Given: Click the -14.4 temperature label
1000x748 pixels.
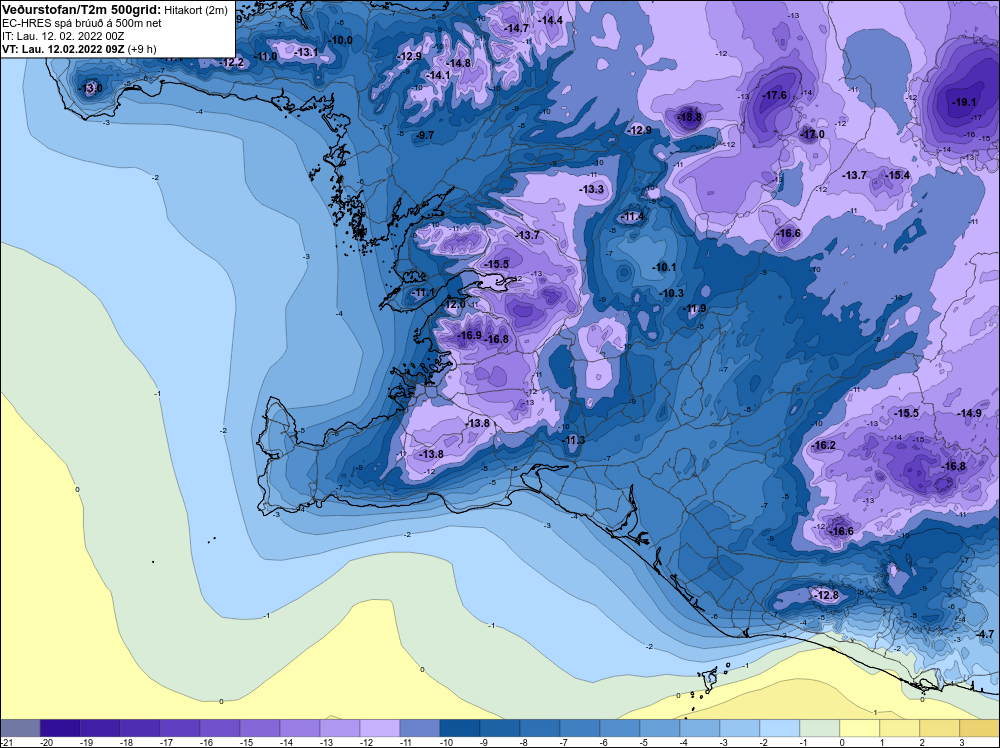Looking at the screenshot, I should tap(551, 20).
